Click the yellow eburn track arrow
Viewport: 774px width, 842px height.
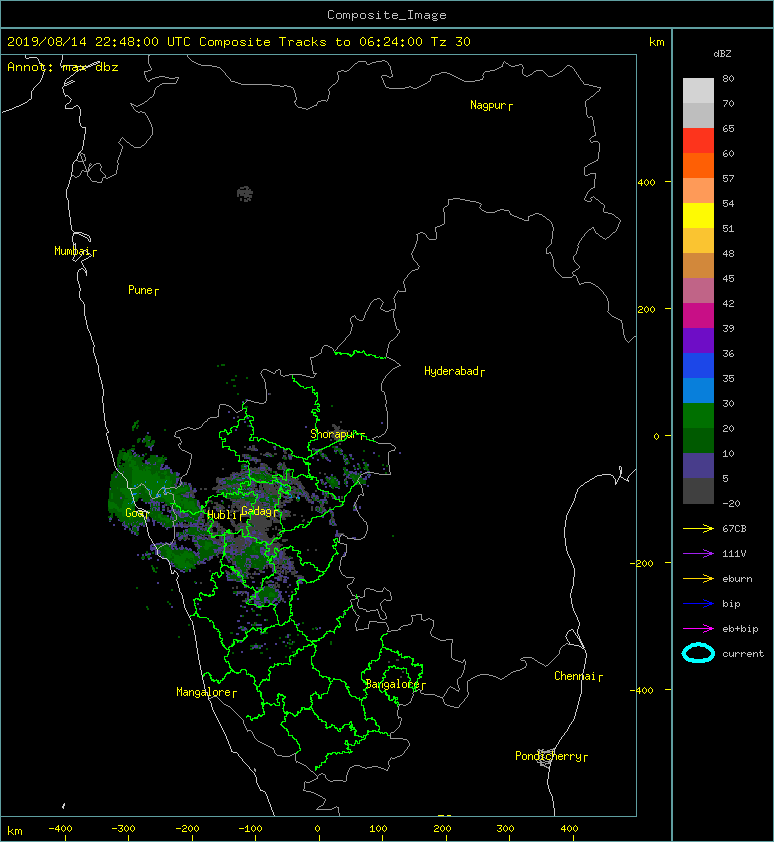(x=698, y=579)
